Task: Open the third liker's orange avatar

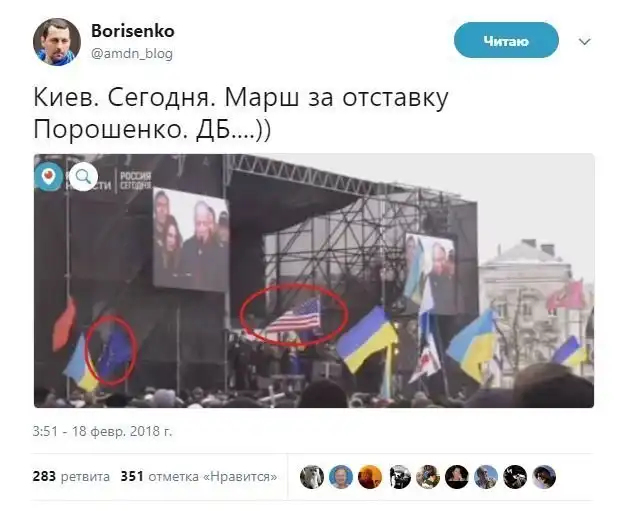Action: [x=370, y=477]
